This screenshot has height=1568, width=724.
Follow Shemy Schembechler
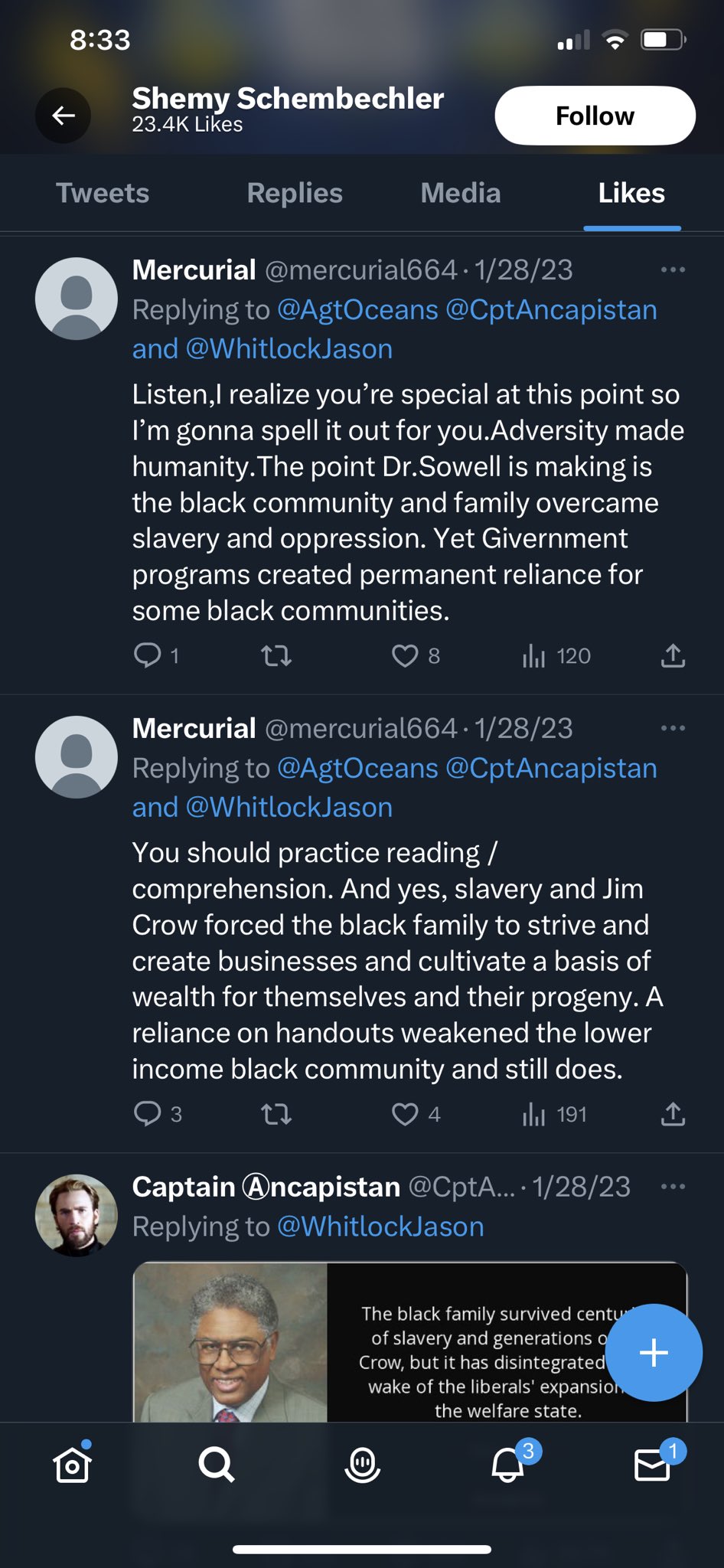click(595, 116)
